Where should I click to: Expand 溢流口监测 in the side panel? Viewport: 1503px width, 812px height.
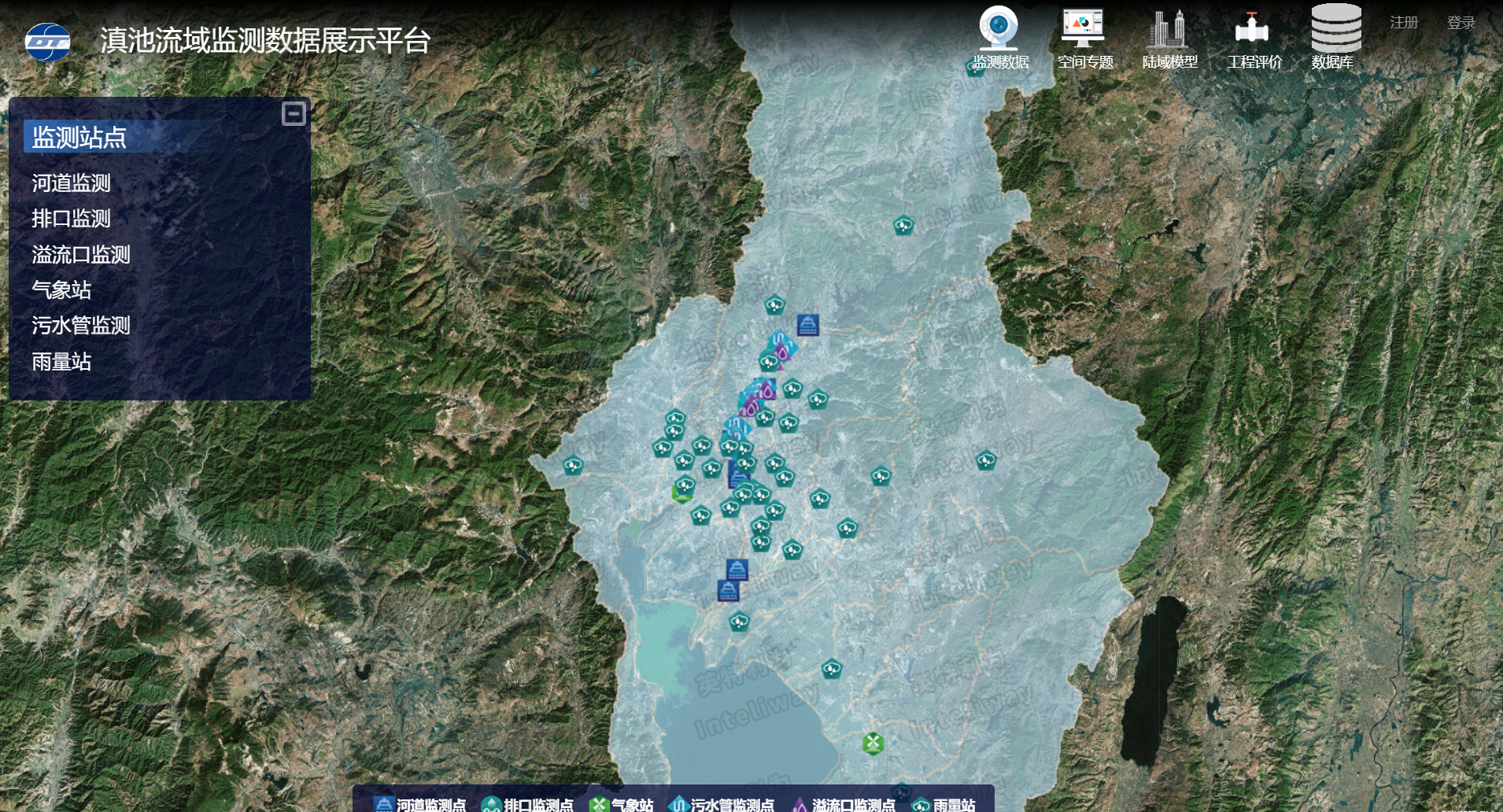pos(80,255)
